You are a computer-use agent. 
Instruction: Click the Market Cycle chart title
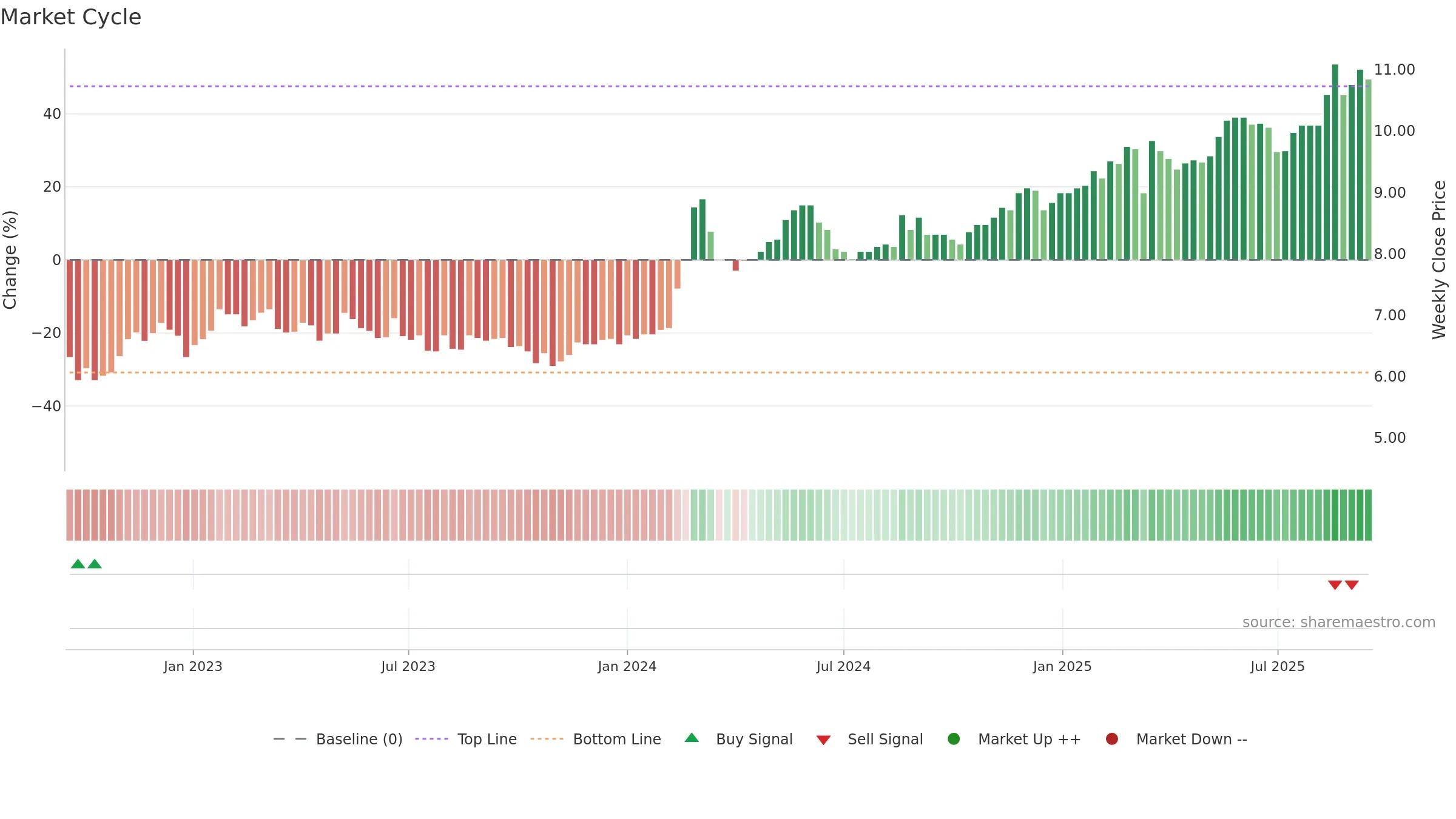71,17
